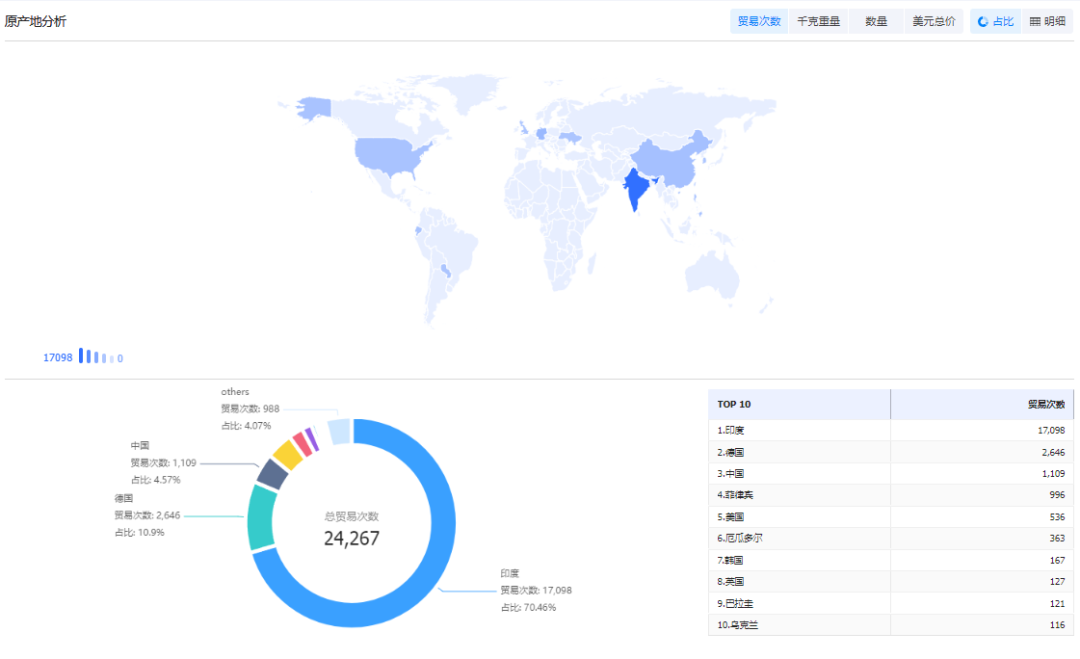Click India on the world map
1080x659 pixels.
pos(633,188)
